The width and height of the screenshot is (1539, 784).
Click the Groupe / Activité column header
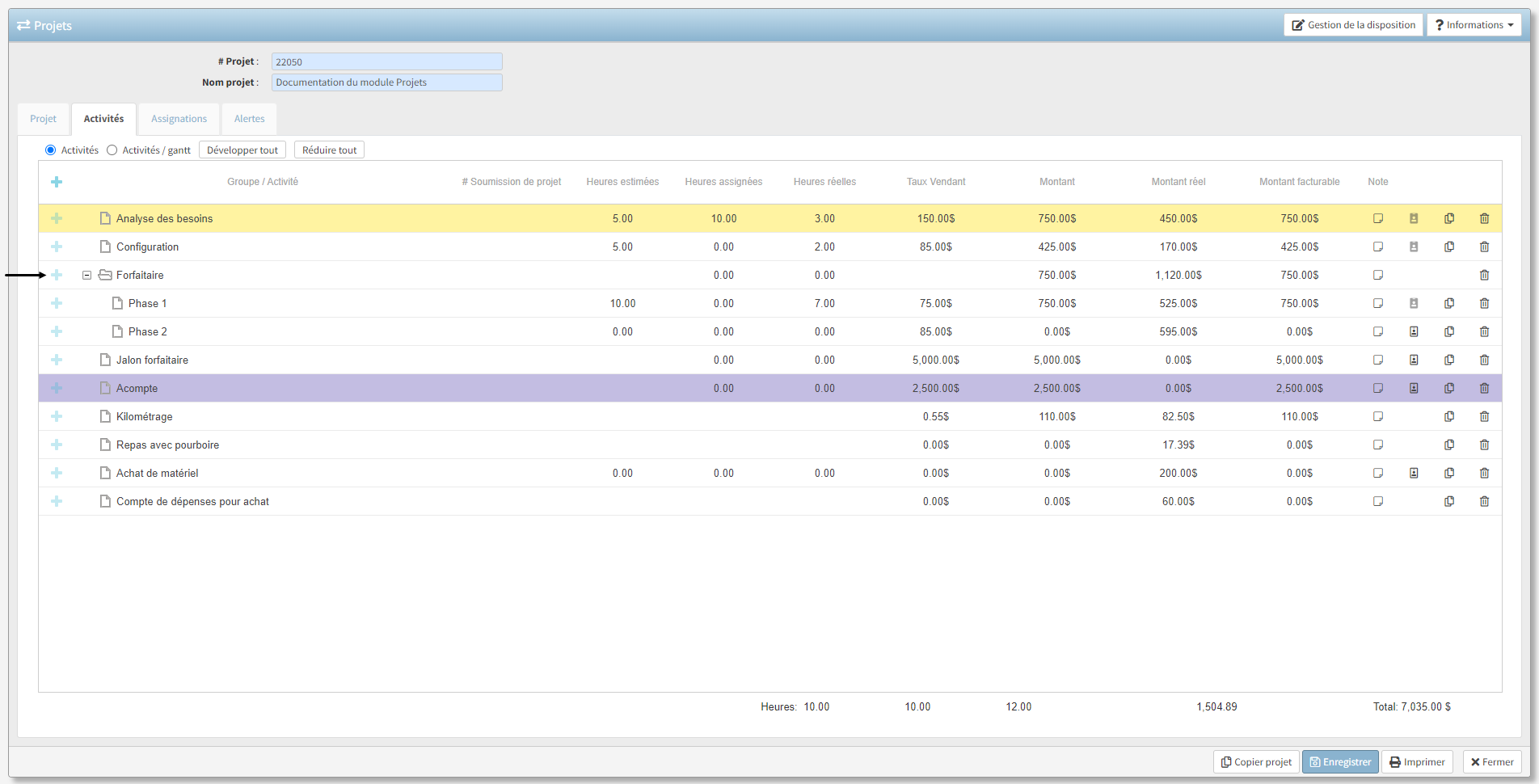coord(263,182)
